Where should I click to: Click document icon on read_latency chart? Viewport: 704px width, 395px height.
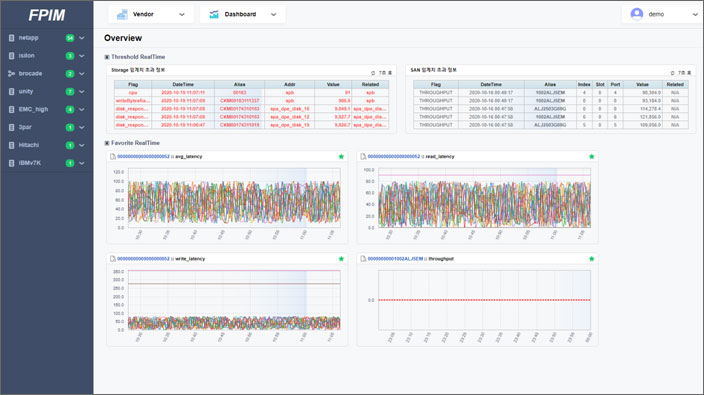pos(363,157)
